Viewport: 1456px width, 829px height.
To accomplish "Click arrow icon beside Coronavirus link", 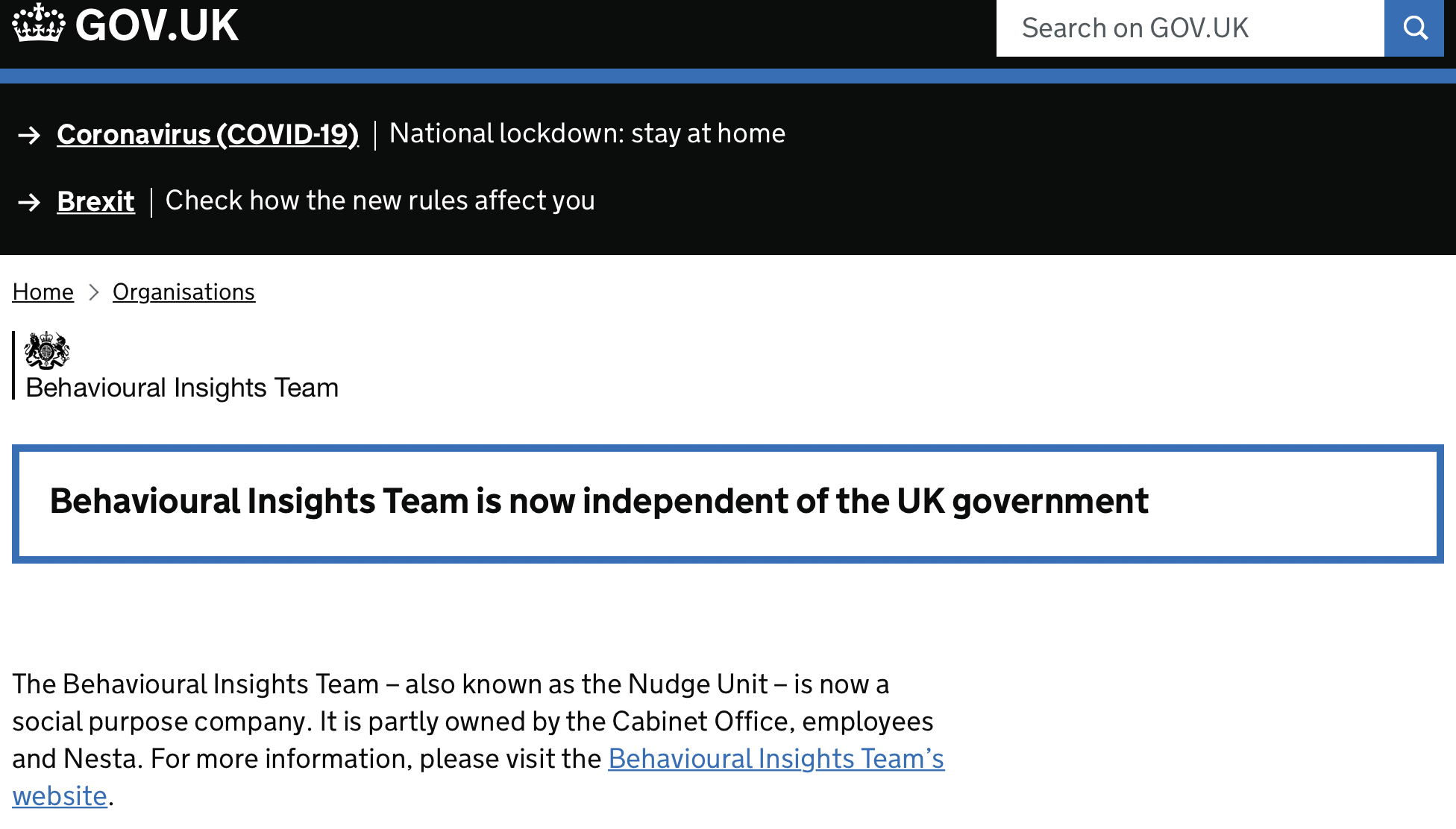I will pyautogui.click(x=30, y=135).
